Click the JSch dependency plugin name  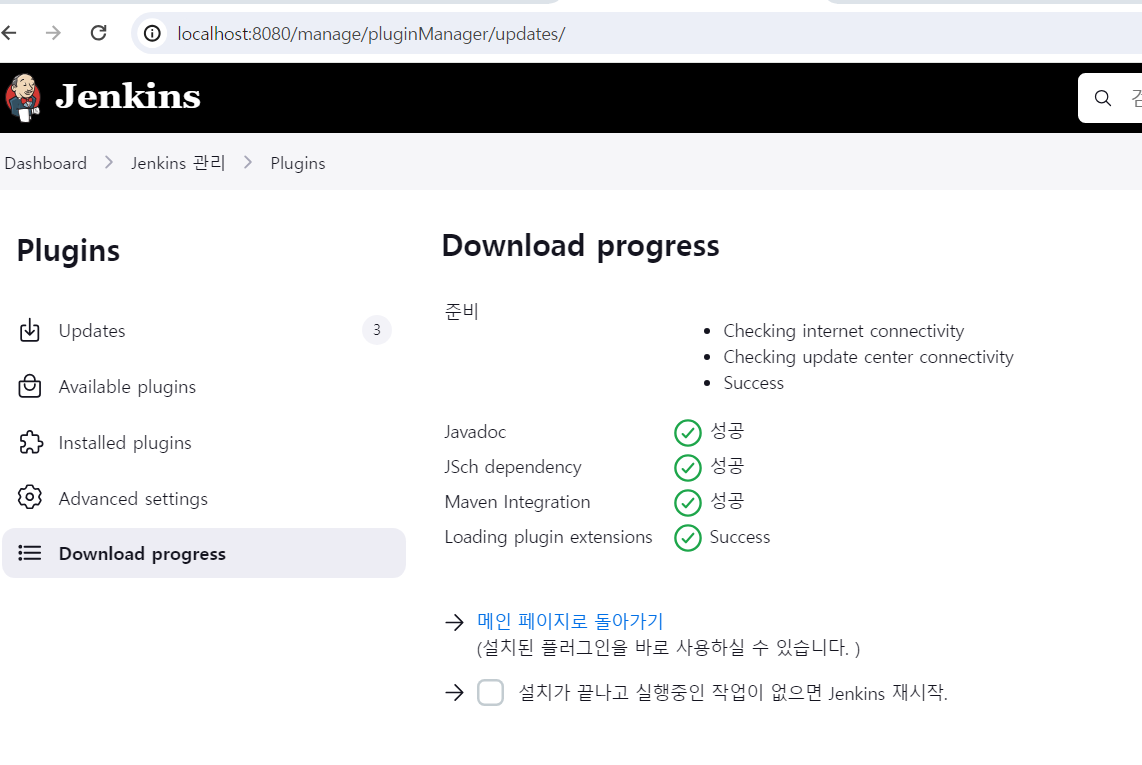click(x=513, y=467)
